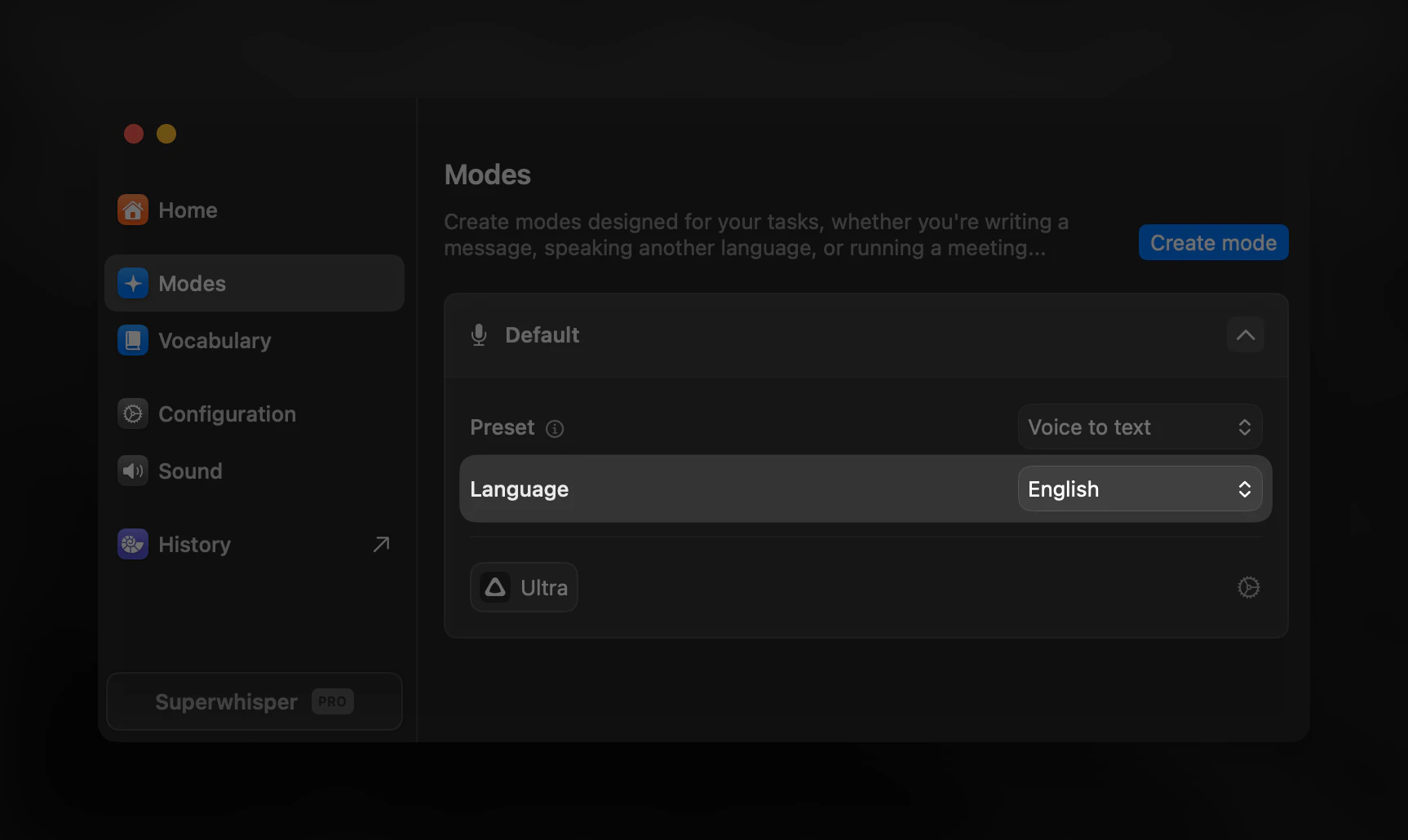Click the microphone icon beside Default
Viewport: 1408px width, 840px height.
coord(478,334)
